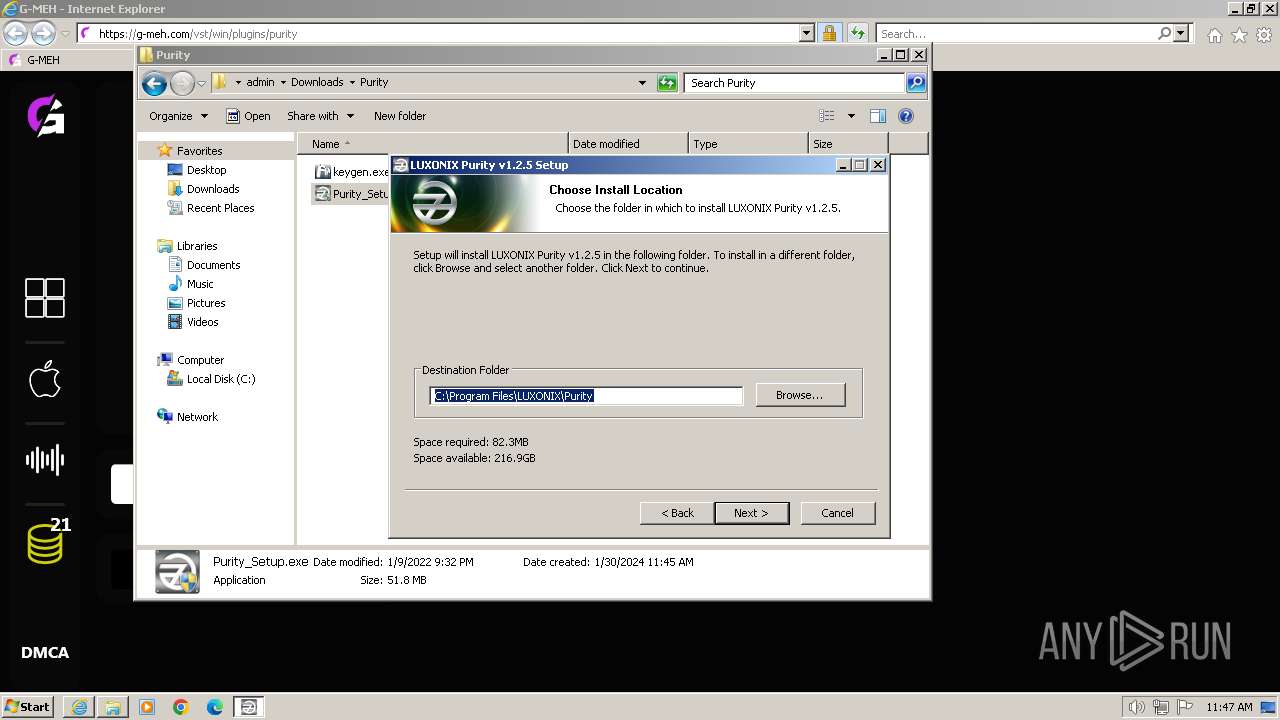Click the Next button in Purity Setup
The height and width of the screenshot is (720, 1280).
coord(751,513)
